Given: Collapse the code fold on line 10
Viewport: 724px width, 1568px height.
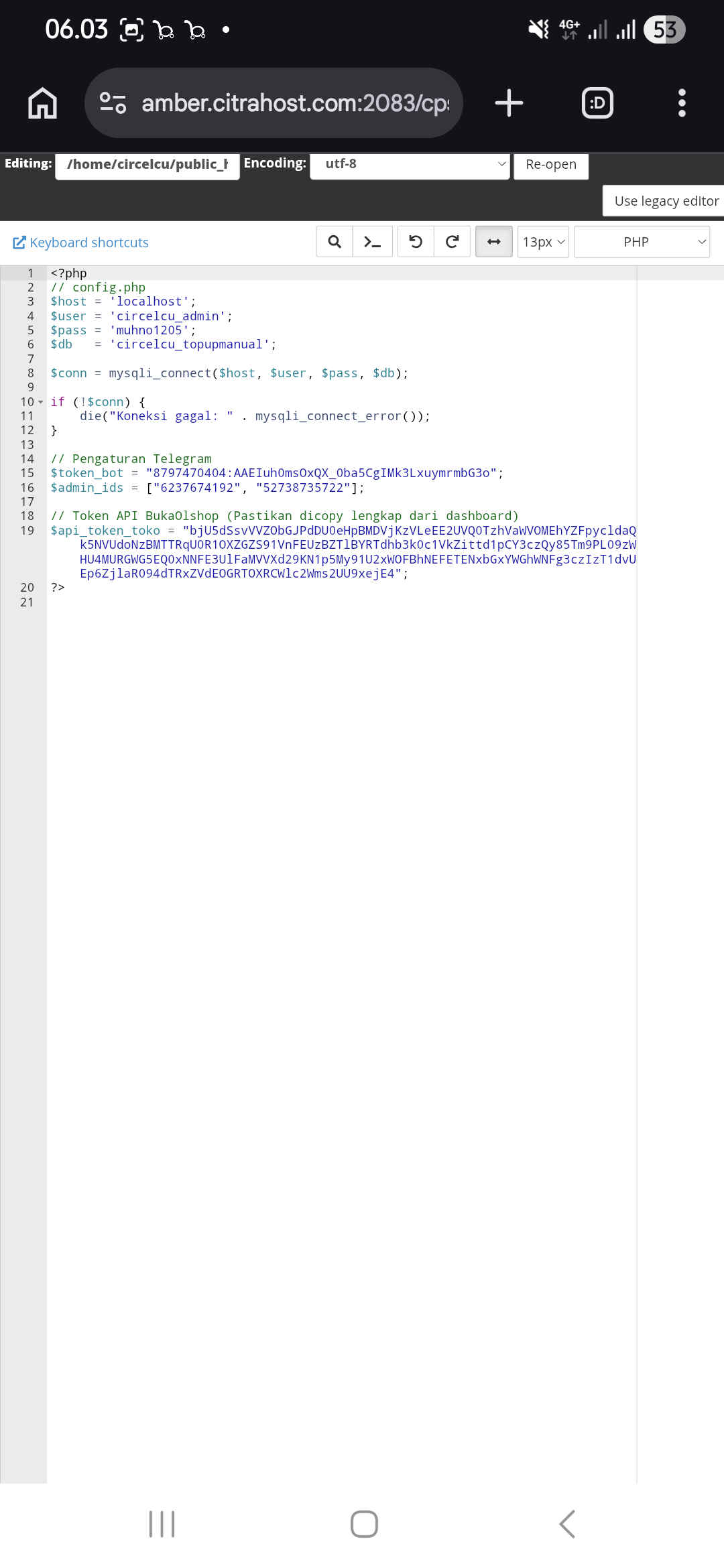Looking at the screenshot, I should pyautogui.click(x=41, y=402).
